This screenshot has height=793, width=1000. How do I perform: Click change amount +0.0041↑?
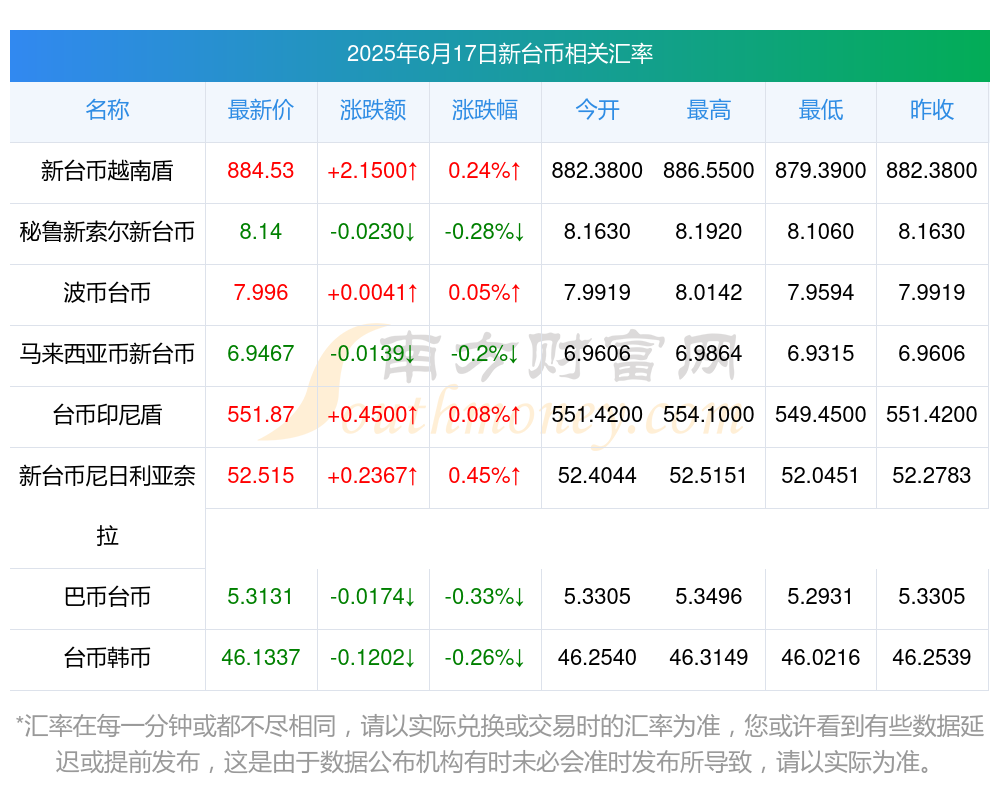coord(373,293)
